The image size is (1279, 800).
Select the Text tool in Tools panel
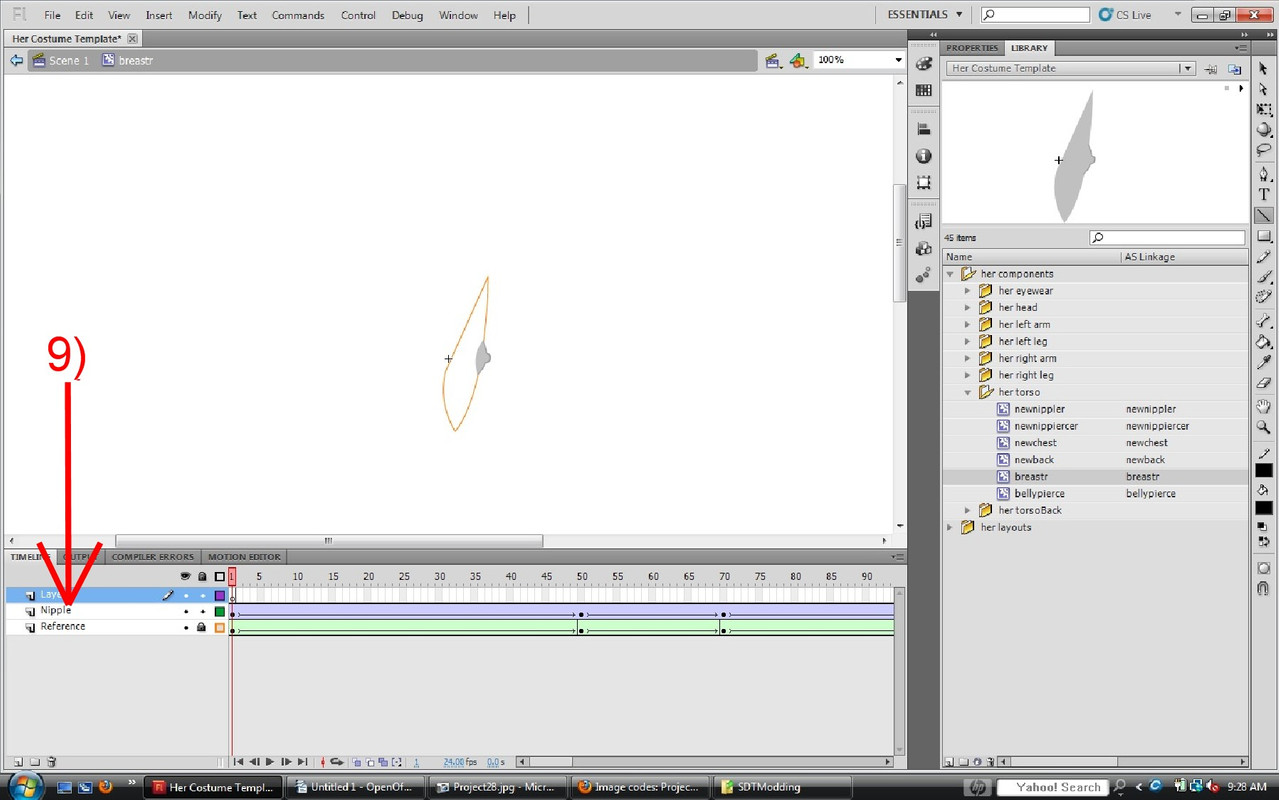pyautogui.click(x=1264, y=194)
